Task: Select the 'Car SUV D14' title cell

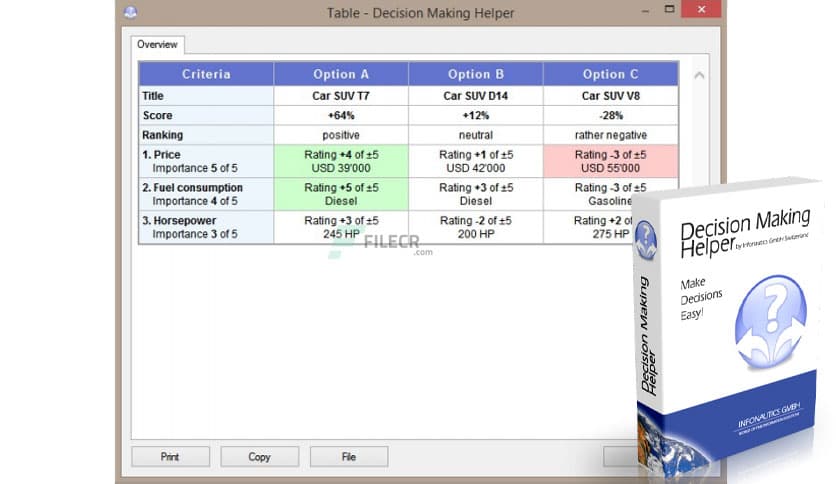Action: pyautogui.click(x=476, y=96)
